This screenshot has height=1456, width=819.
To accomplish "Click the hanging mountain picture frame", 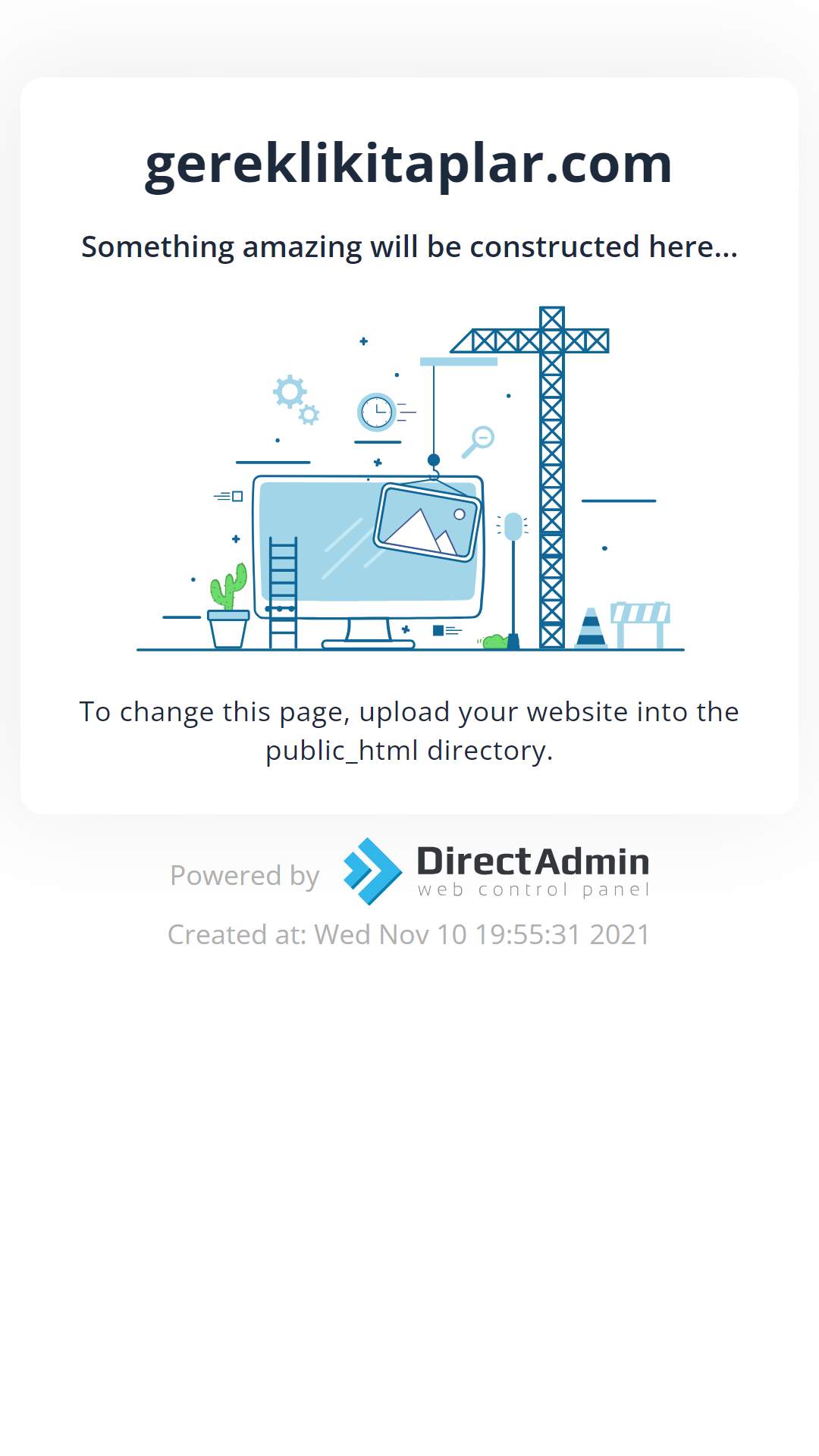I will point(428,522).
